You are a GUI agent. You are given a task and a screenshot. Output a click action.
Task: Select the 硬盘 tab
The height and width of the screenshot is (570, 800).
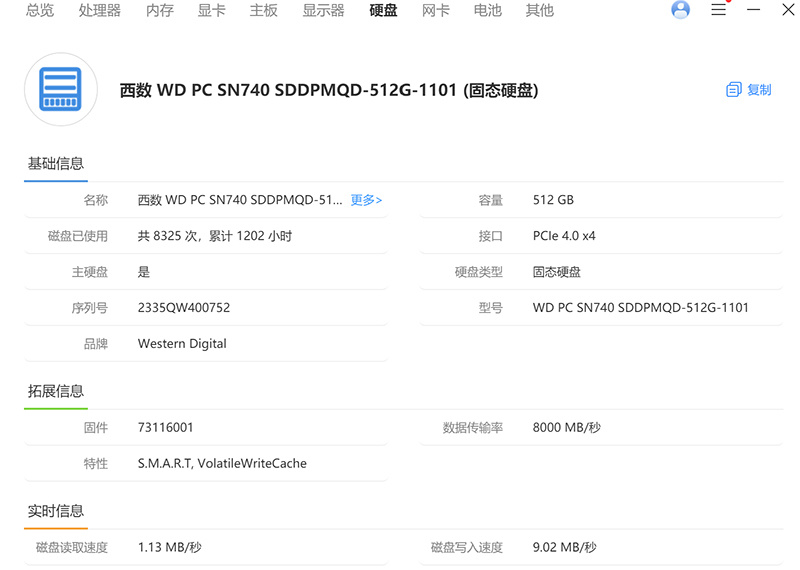(383, 10)
